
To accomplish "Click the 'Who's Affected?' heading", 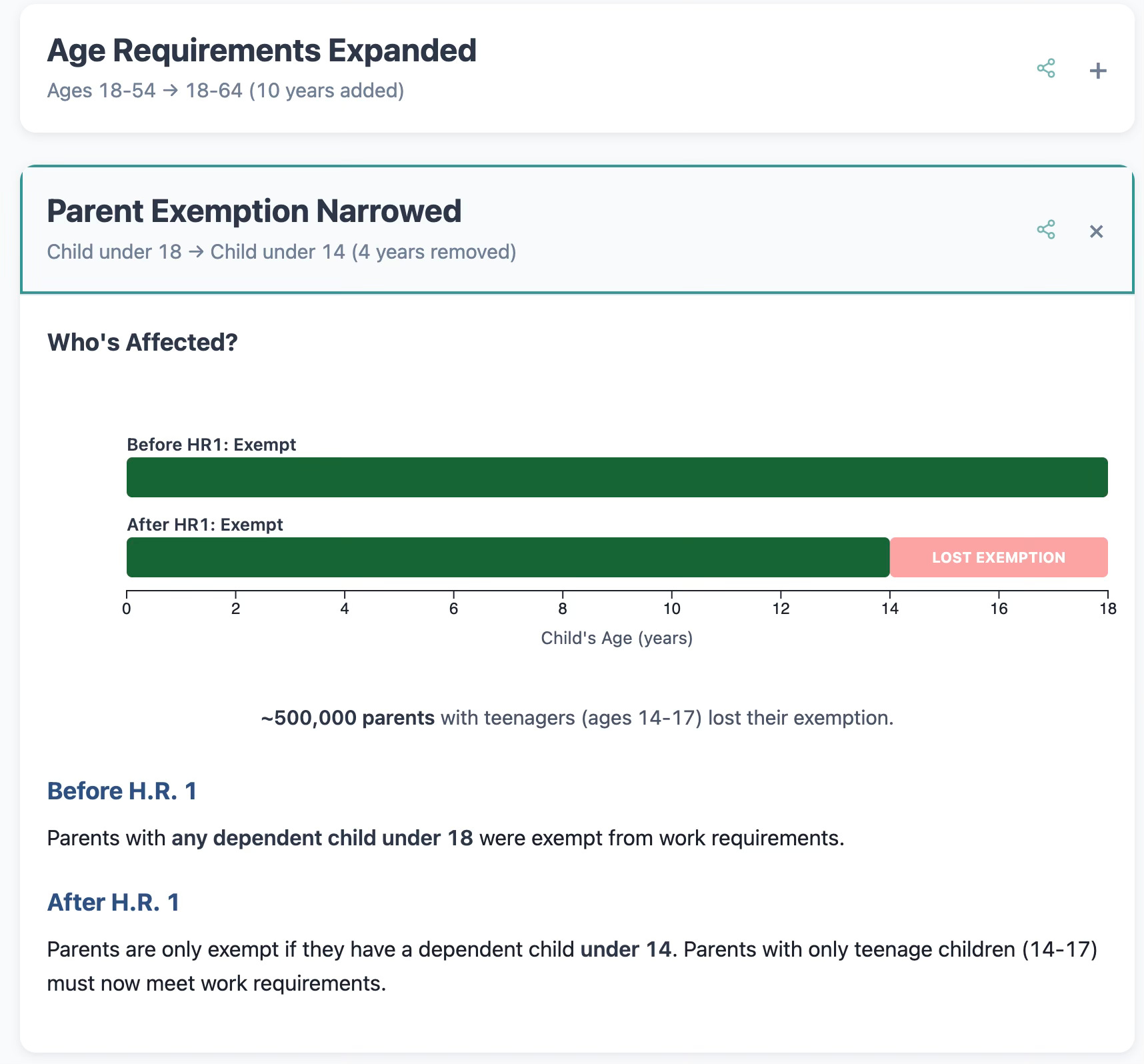I will [x=142, y=342].
